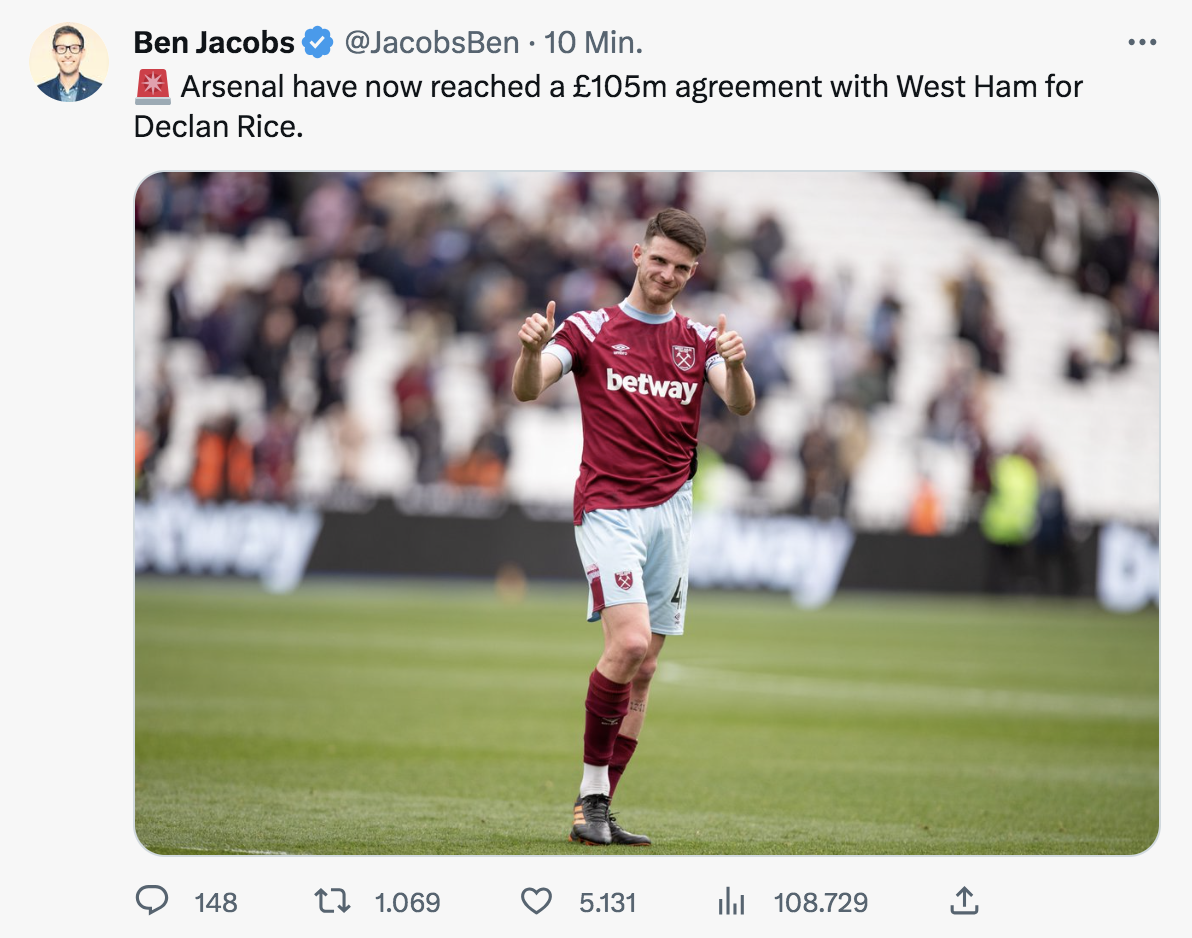The image size is (1192, 938).
Task: Click the blue verified checkmark badge
Action: (x=318, y=43)
